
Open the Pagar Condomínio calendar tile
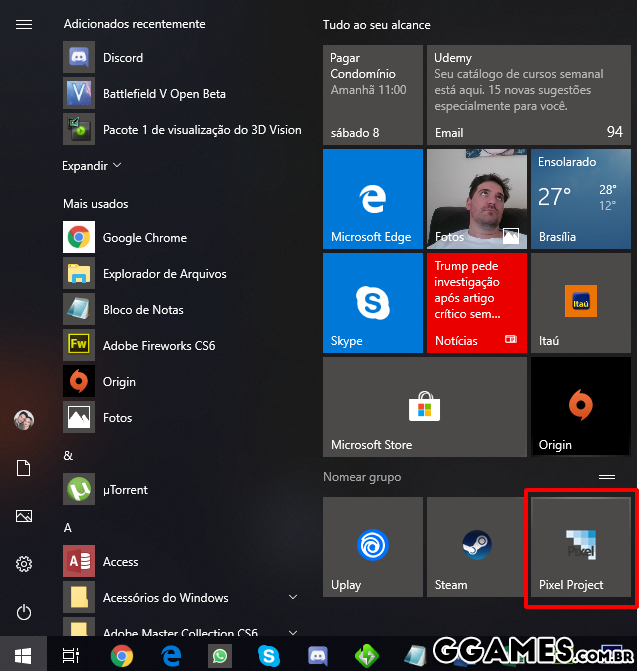[x=373, y=95]
